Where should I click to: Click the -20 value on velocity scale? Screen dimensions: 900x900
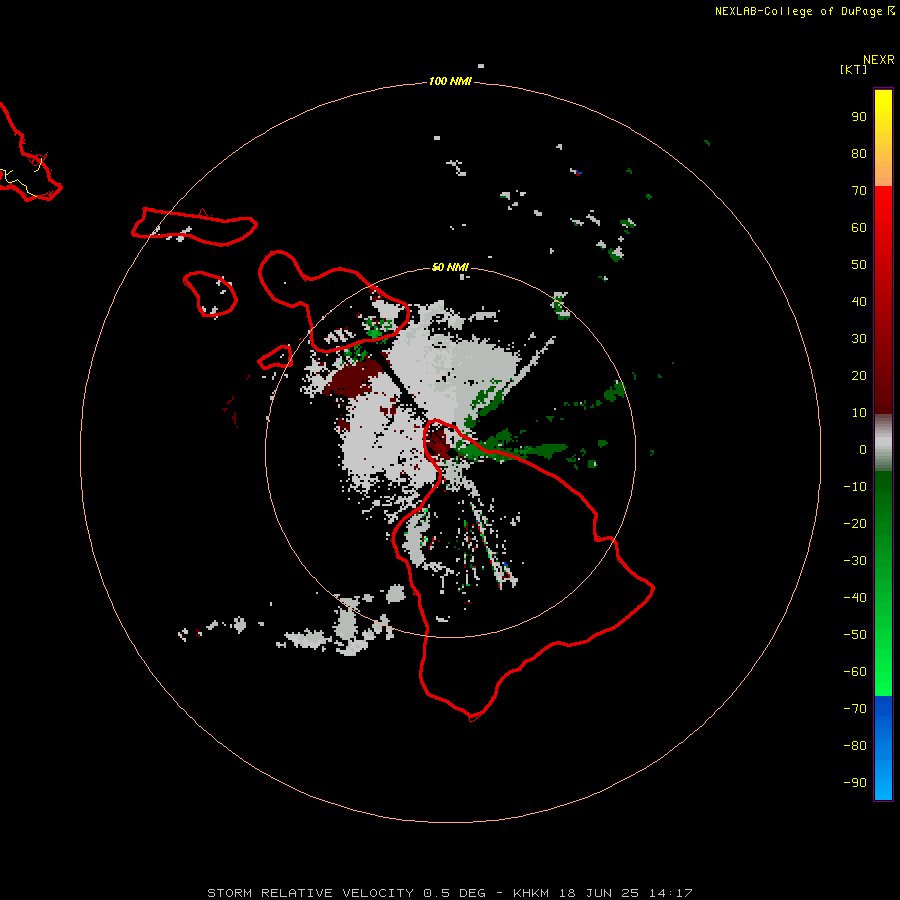point(855,524)
